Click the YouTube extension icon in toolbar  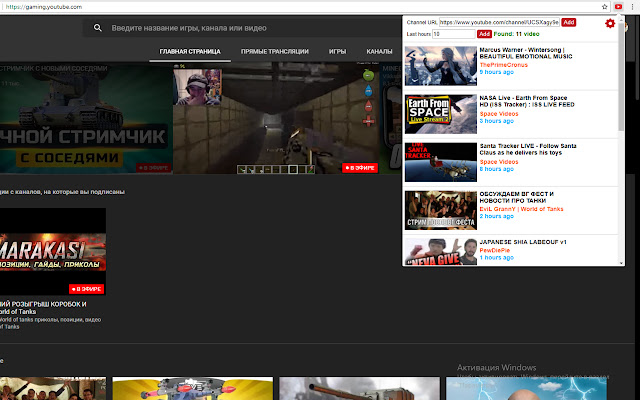click(618, 7)
